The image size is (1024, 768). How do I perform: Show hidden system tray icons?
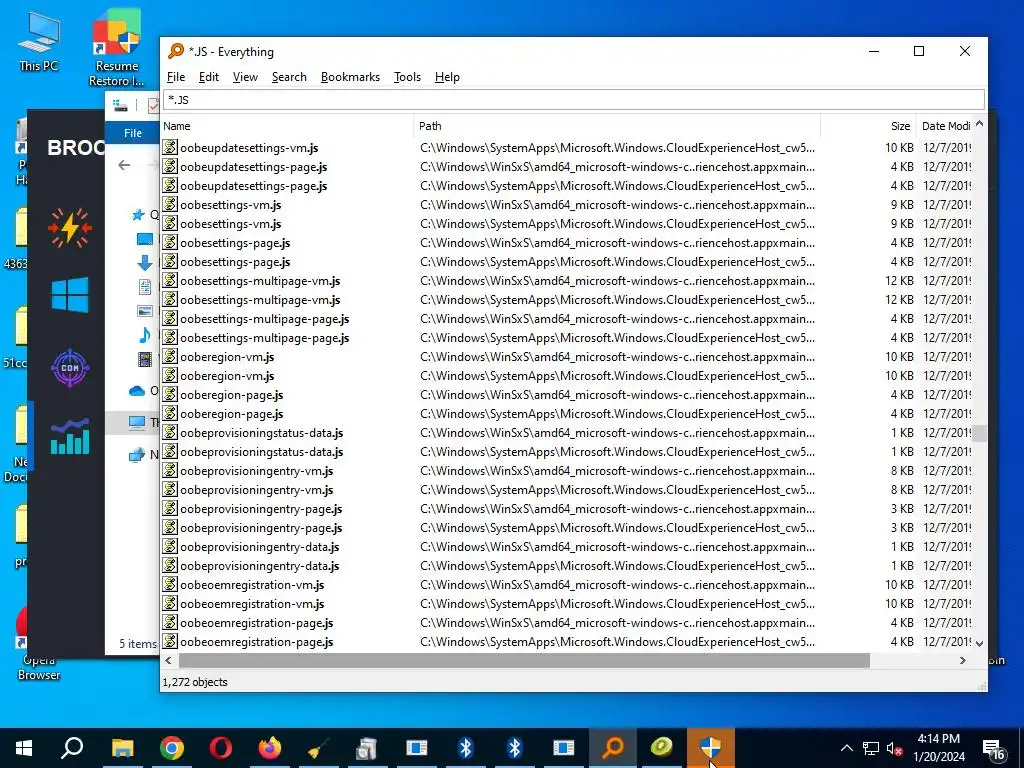[846, 748]
